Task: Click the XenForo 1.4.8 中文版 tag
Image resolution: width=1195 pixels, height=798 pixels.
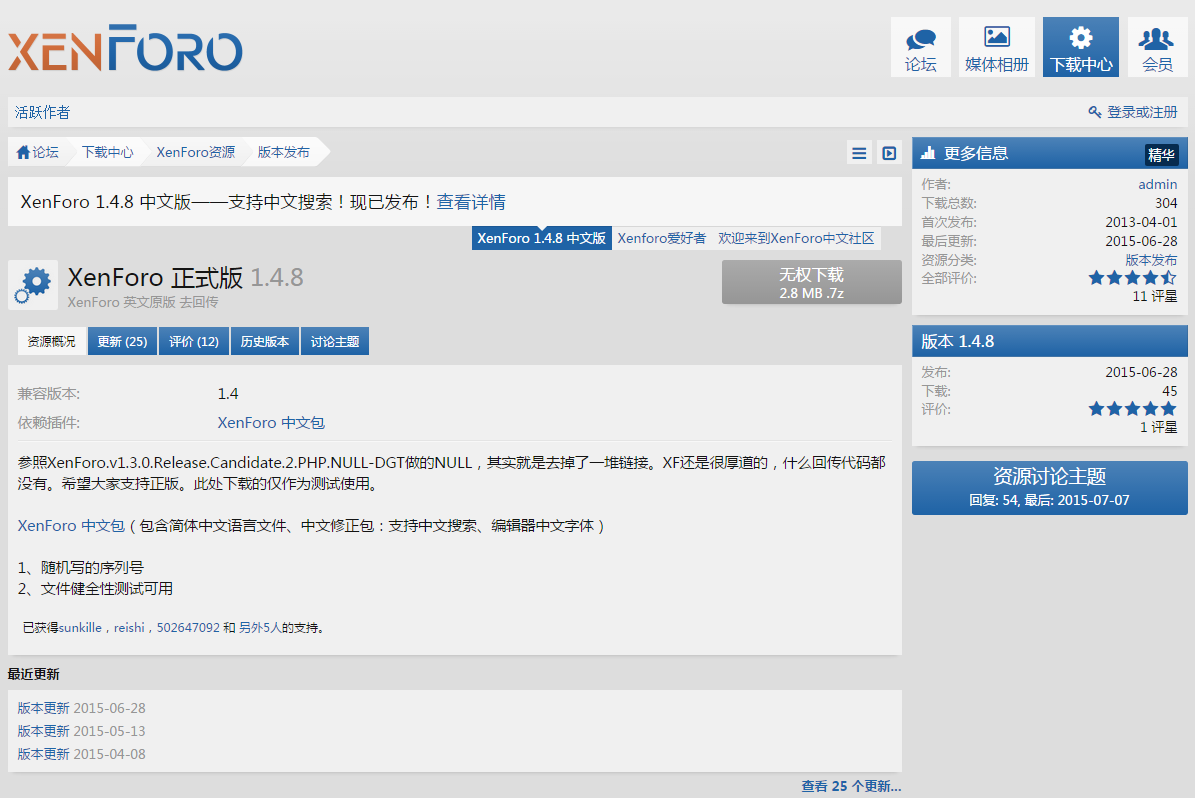Action: 541,238
